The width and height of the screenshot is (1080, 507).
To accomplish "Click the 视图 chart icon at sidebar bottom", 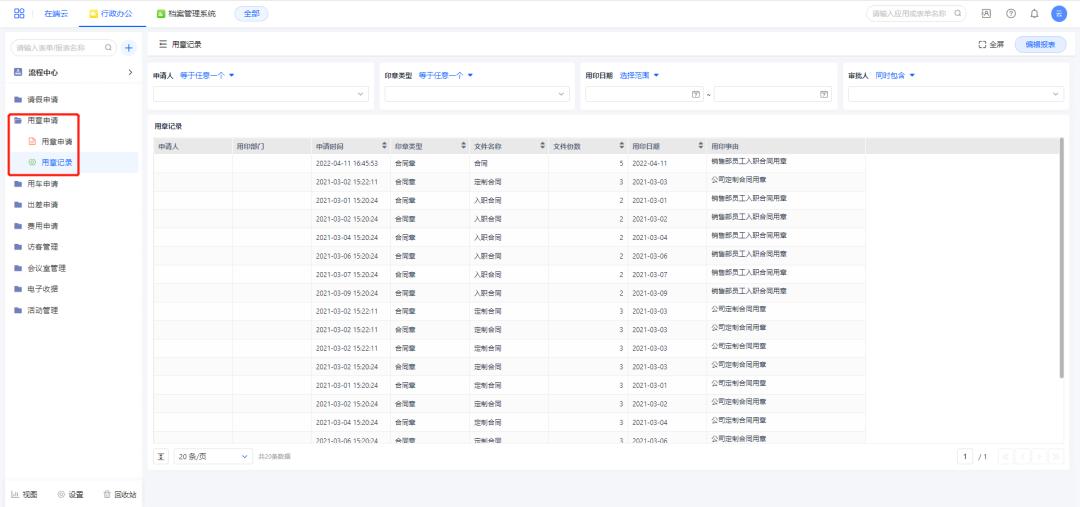I will [x=14, y=495].
